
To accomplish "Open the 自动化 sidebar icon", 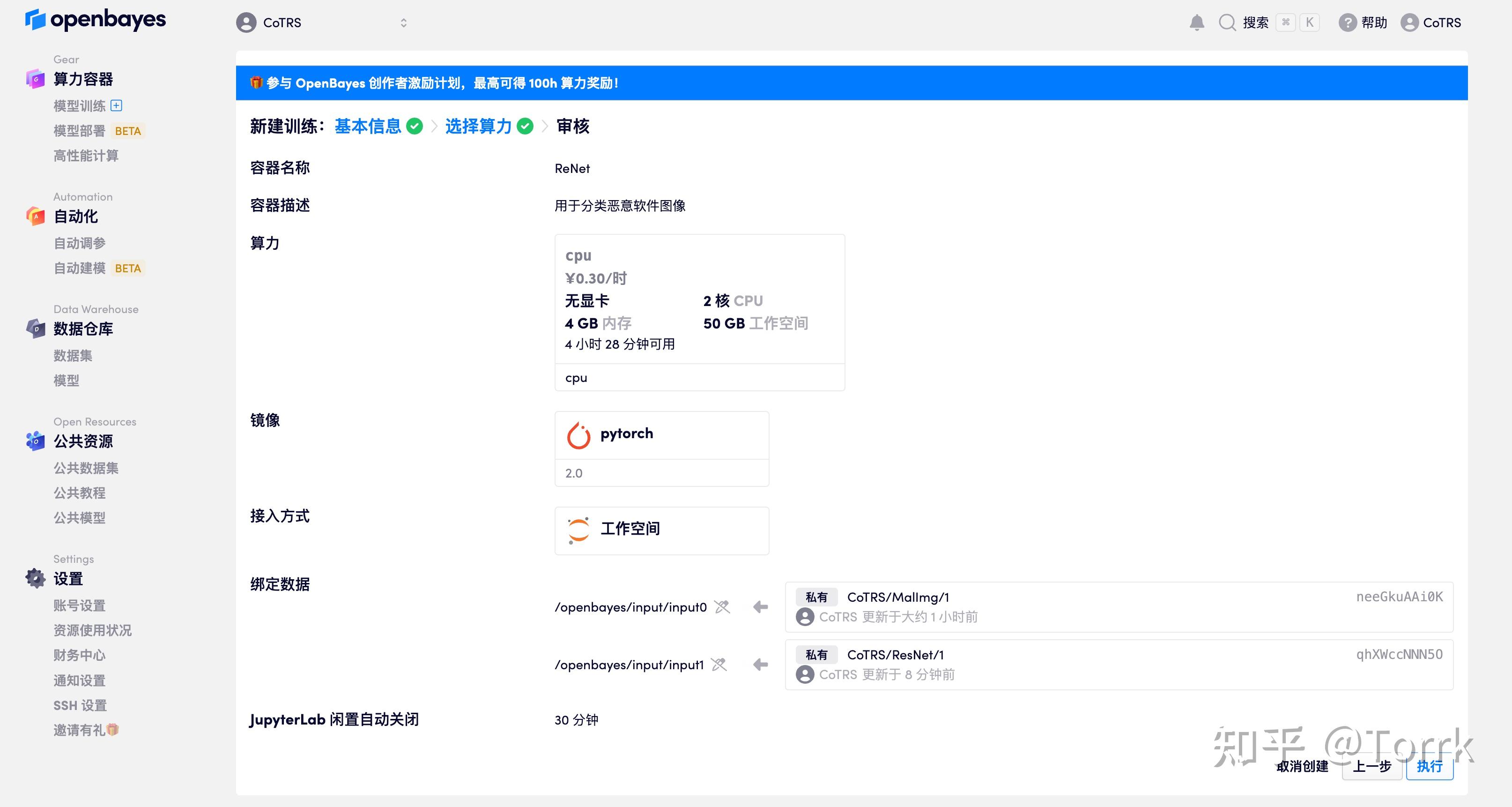I will coord(35,216).
